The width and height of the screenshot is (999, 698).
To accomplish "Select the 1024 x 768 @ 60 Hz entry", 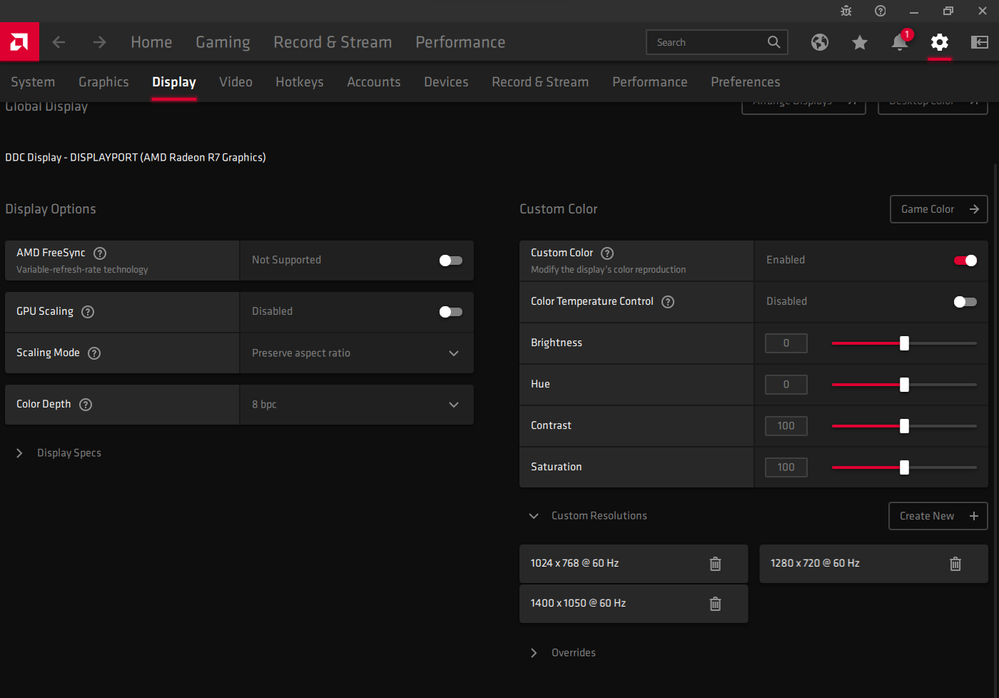I will (633, 564).
